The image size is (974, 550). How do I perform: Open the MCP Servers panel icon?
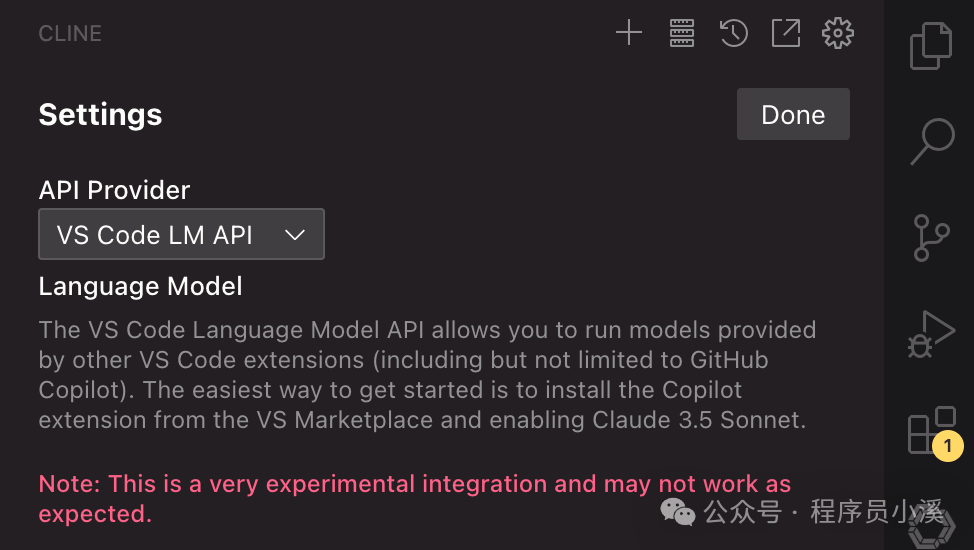pyautogui.click(x=681, y=33)
